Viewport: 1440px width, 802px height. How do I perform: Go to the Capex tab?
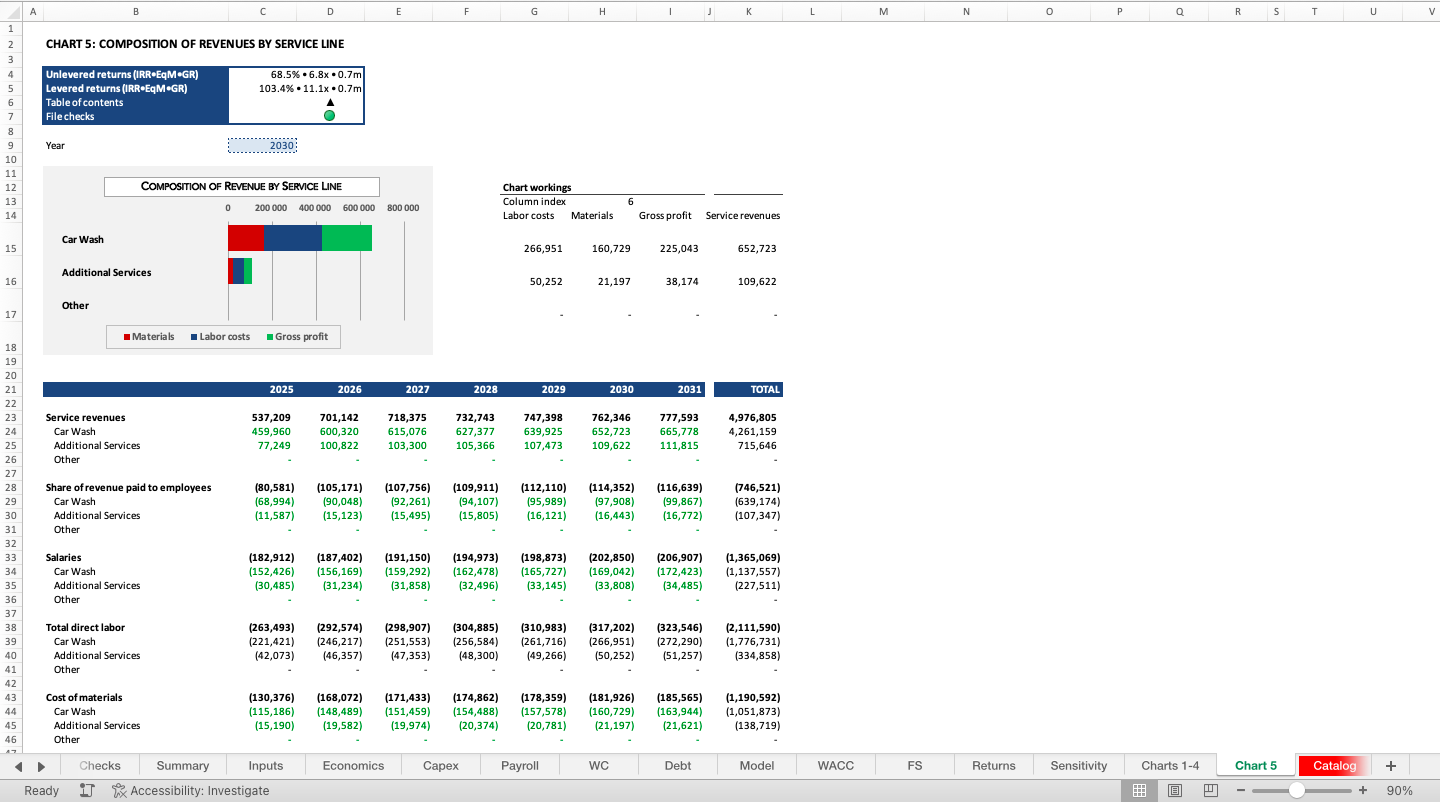pos(441,766)
